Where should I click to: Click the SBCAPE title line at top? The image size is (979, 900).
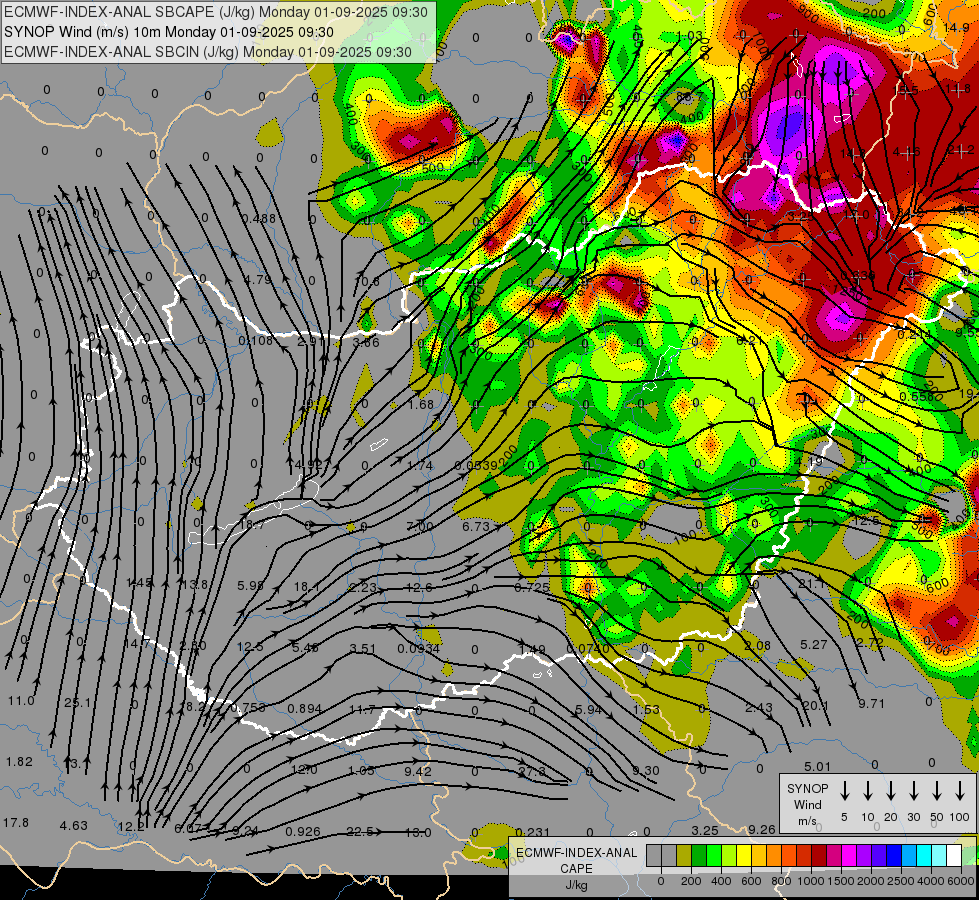[216, 12]
